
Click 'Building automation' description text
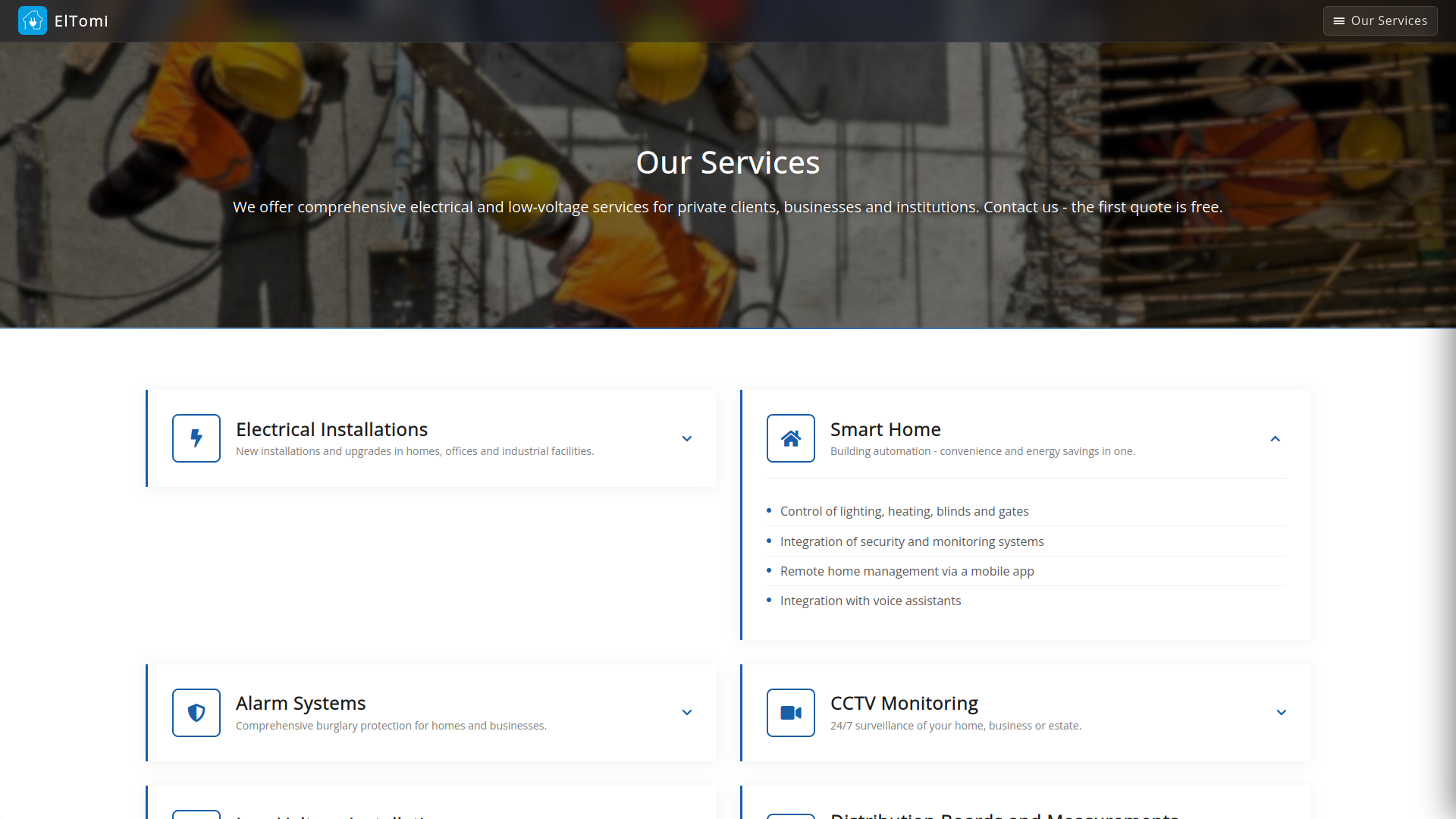(983, 451)
